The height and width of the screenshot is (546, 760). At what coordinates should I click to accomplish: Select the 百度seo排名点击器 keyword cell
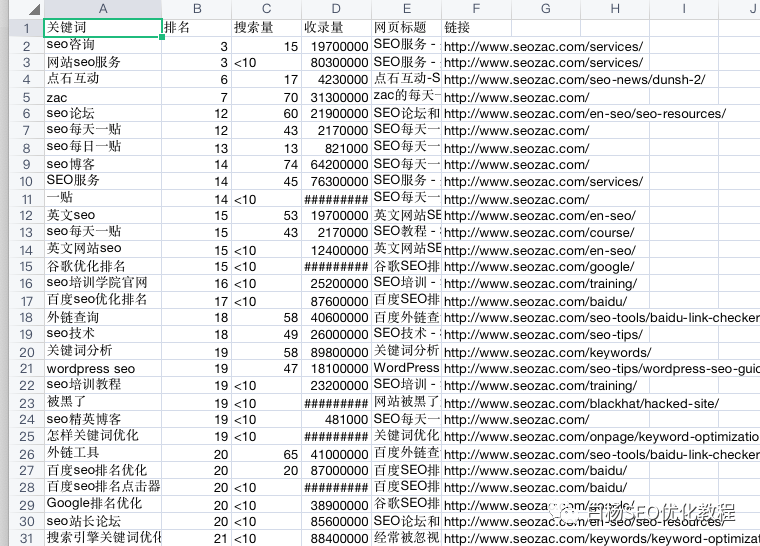pos(103,487)
